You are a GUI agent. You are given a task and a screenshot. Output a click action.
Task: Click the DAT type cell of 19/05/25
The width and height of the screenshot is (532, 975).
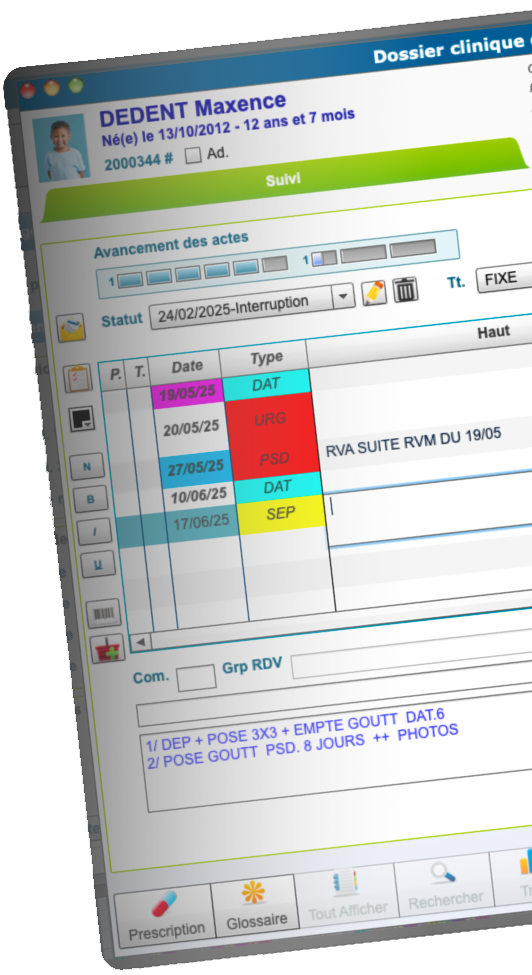(x=265, y=385)
